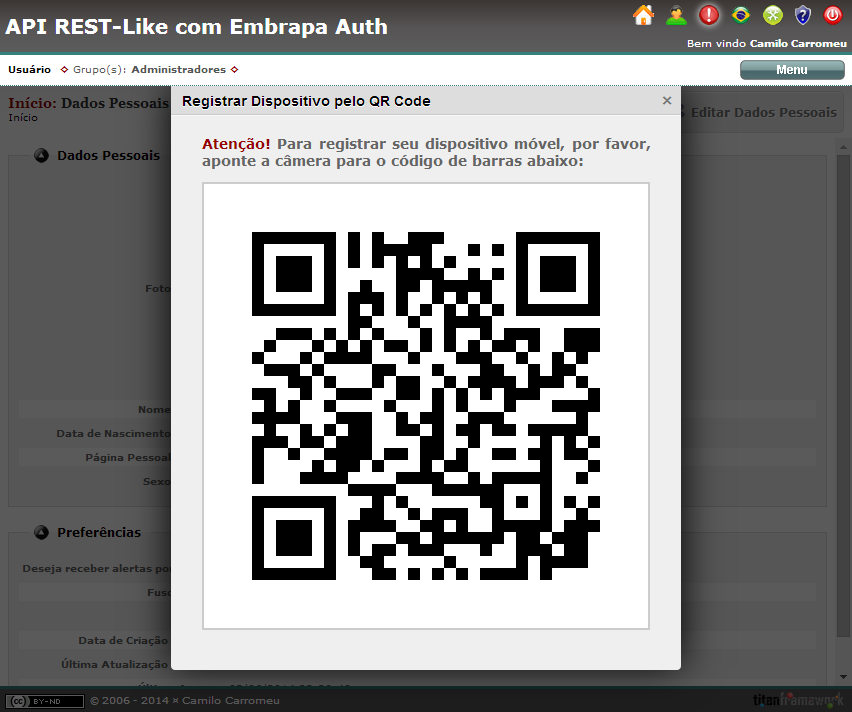Click the Início breadcrumb text
The height and width of the screenshot is (712, 852).
pos(23,117)
